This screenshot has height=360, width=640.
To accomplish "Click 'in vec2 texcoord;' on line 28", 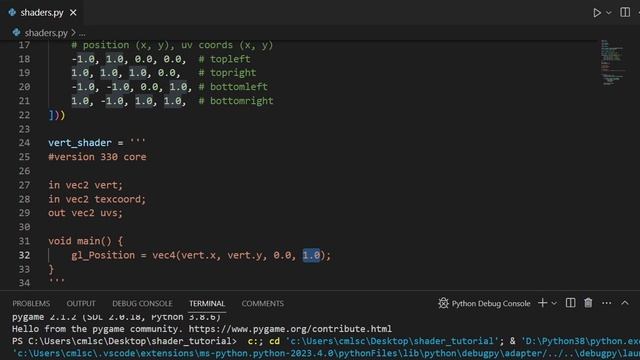I will click(97, 199).
